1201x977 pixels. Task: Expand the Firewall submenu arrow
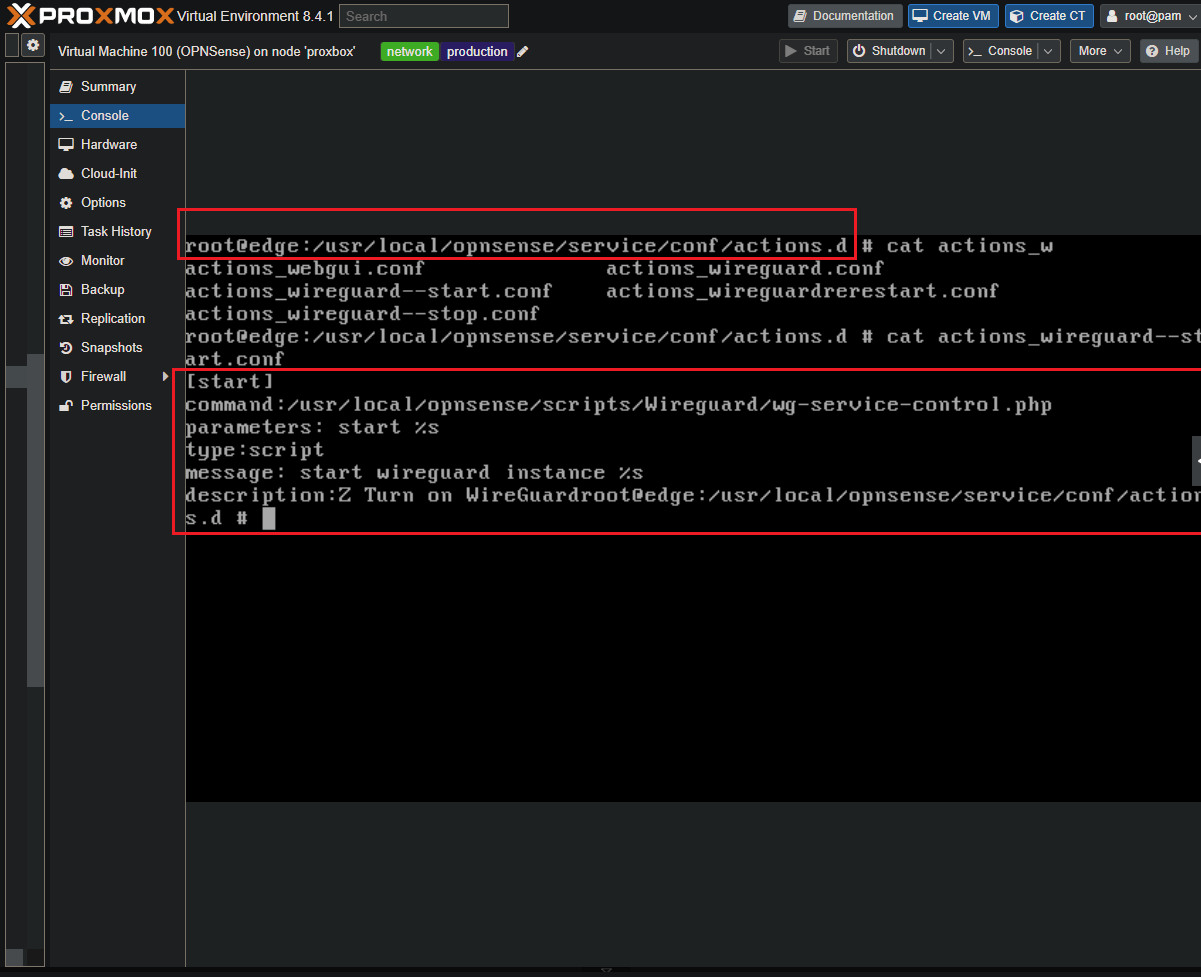click(166, 377)
